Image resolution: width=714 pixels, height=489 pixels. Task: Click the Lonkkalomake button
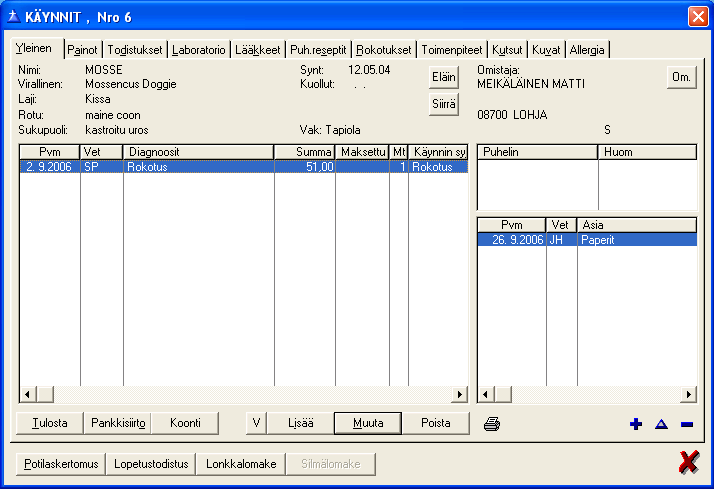241,464
